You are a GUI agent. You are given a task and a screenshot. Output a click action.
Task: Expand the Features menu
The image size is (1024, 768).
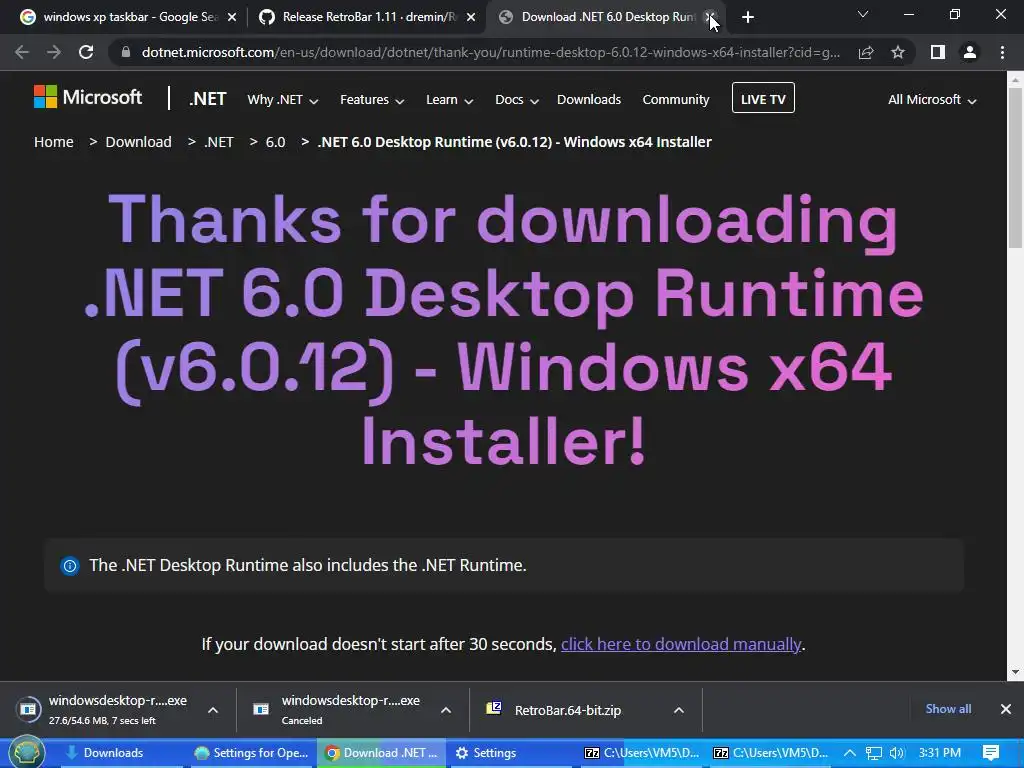tap(372, 100)
